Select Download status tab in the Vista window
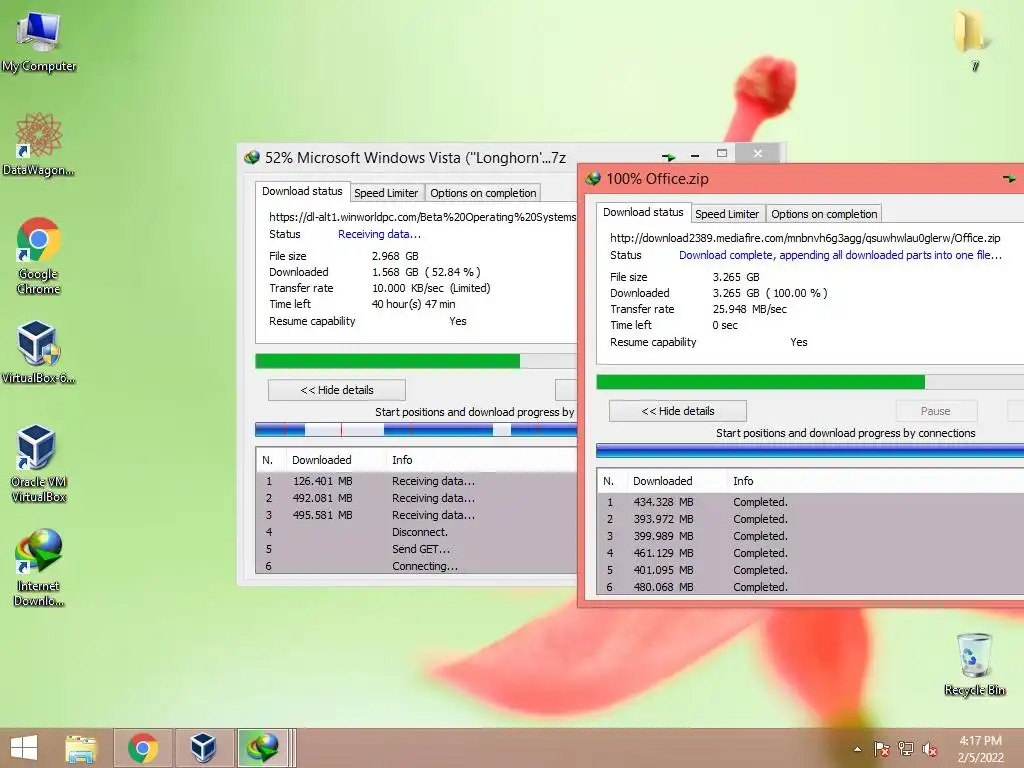The height and width of the screenshot is (768, 1024). [x=302, y=191]
